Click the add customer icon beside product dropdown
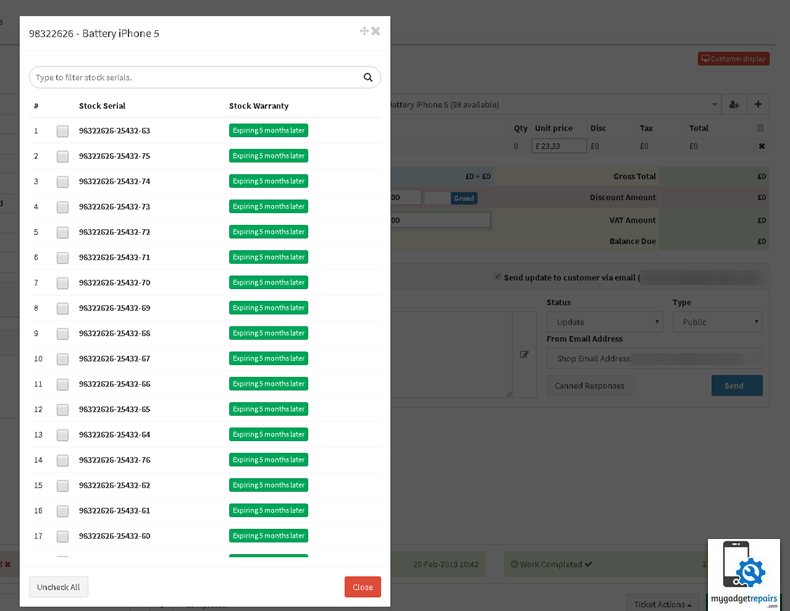This screenshot has width=790, height=611. [734, 104]
